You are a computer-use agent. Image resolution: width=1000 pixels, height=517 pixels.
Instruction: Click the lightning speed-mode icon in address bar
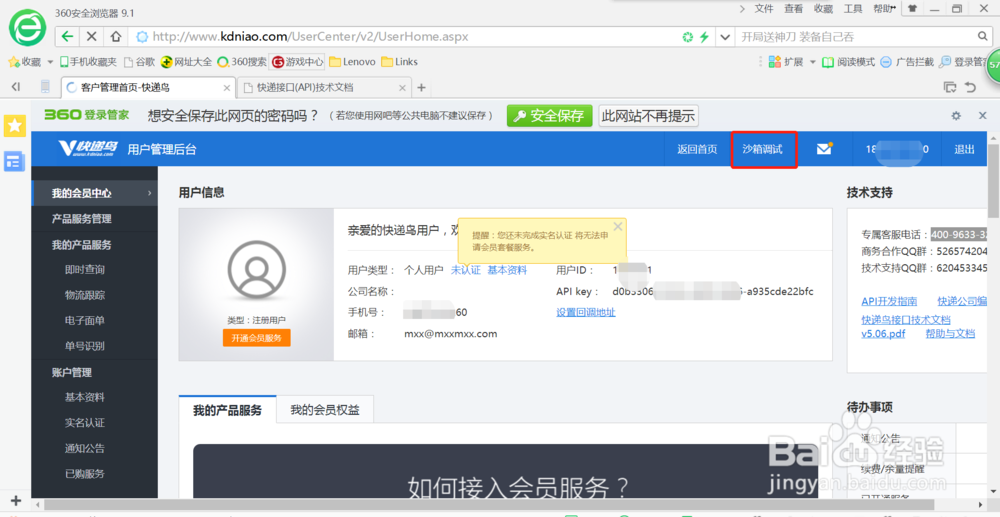coord(704,37)
